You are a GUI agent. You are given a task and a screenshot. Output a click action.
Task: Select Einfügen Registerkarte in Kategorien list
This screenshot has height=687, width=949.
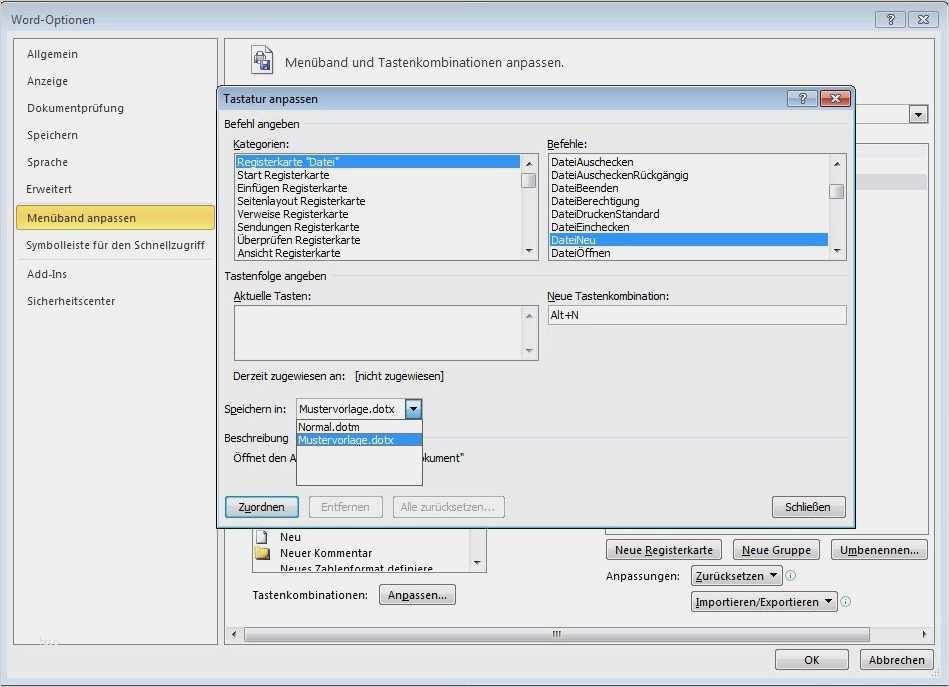pos(292,188)
